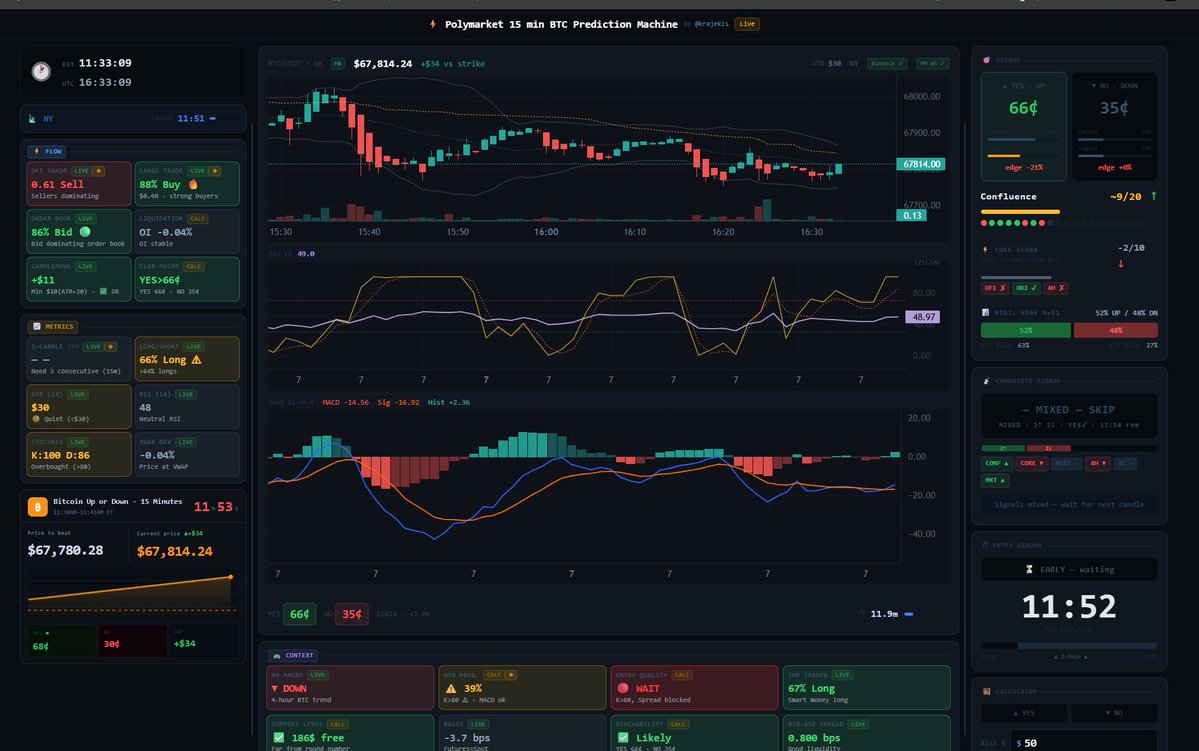Click the 48.97 RSI value label
Screen dimensions: 1199x751
pyautogui.click(x=923, y=317)
